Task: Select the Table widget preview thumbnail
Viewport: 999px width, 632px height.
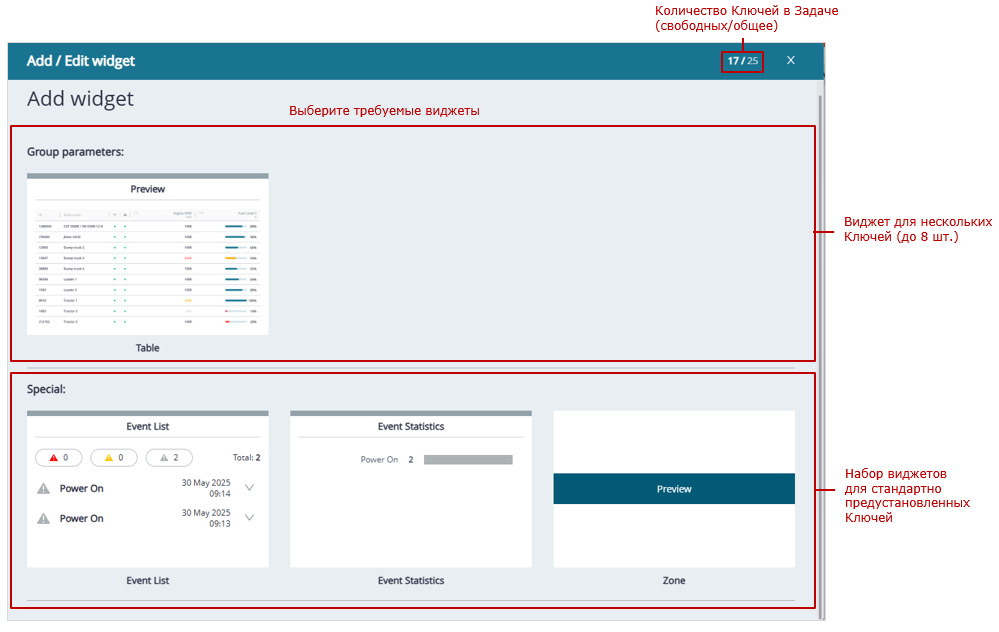Action: [148, 255]
